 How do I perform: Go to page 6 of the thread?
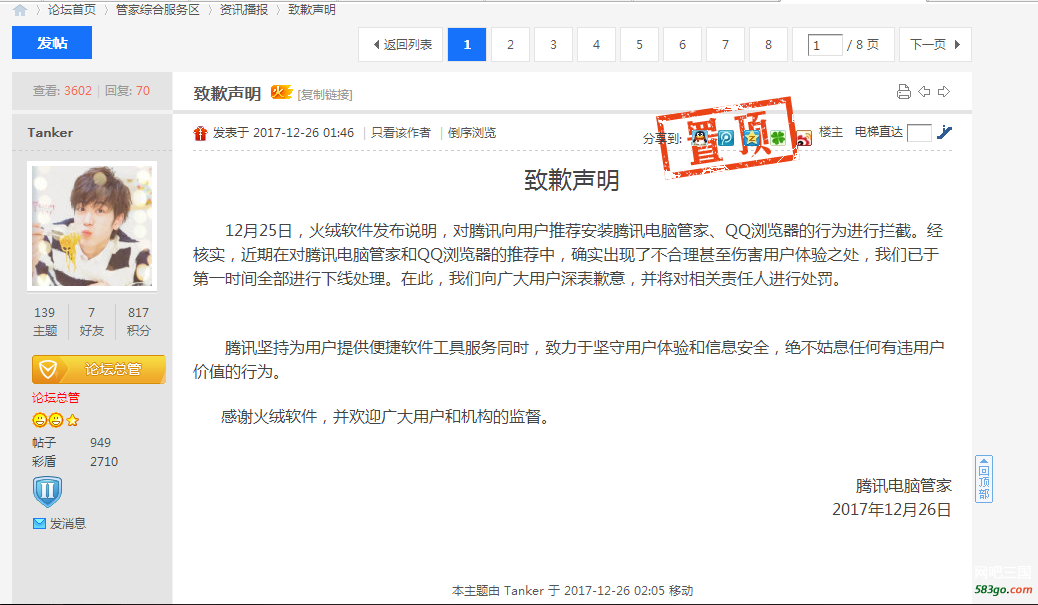683,44
